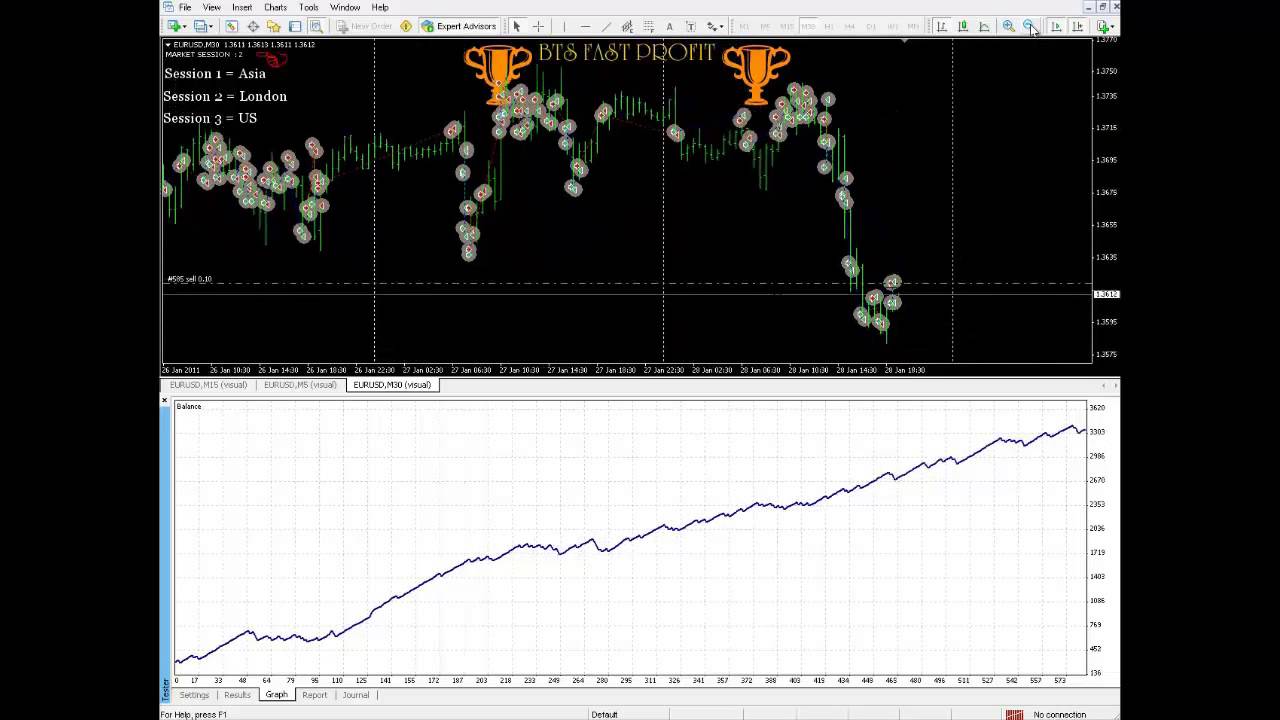Screen dimensions: 1280x720
Task: Select the H4 timeframe button
Action: [850, 26]
